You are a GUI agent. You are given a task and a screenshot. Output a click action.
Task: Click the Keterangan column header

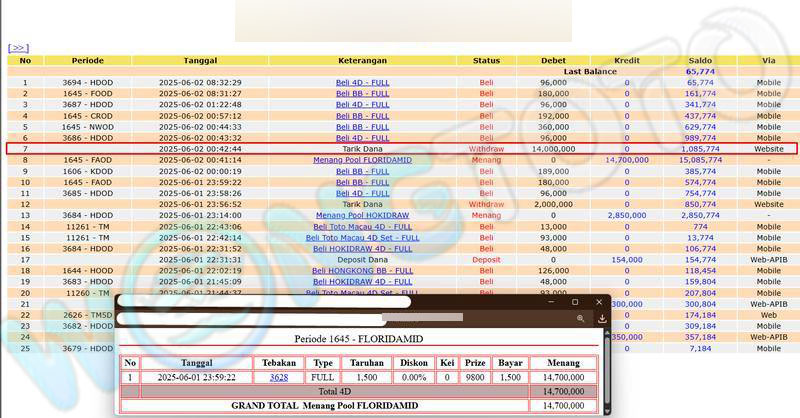point(363,60)
